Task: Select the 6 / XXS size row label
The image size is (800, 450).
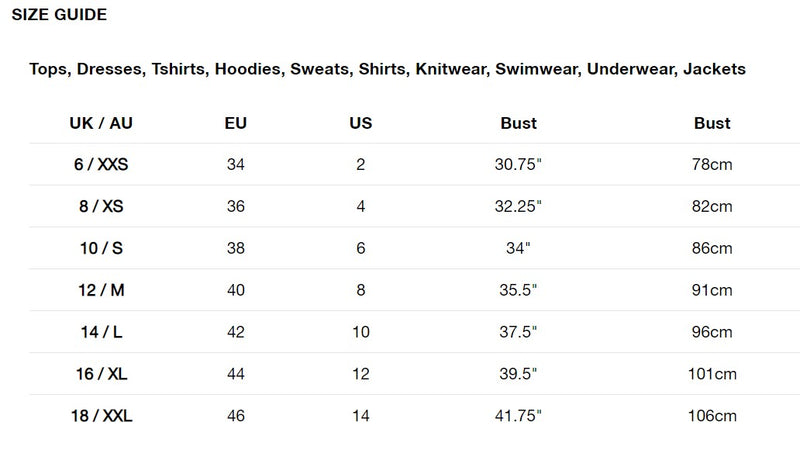Action: tap(101, 164)
